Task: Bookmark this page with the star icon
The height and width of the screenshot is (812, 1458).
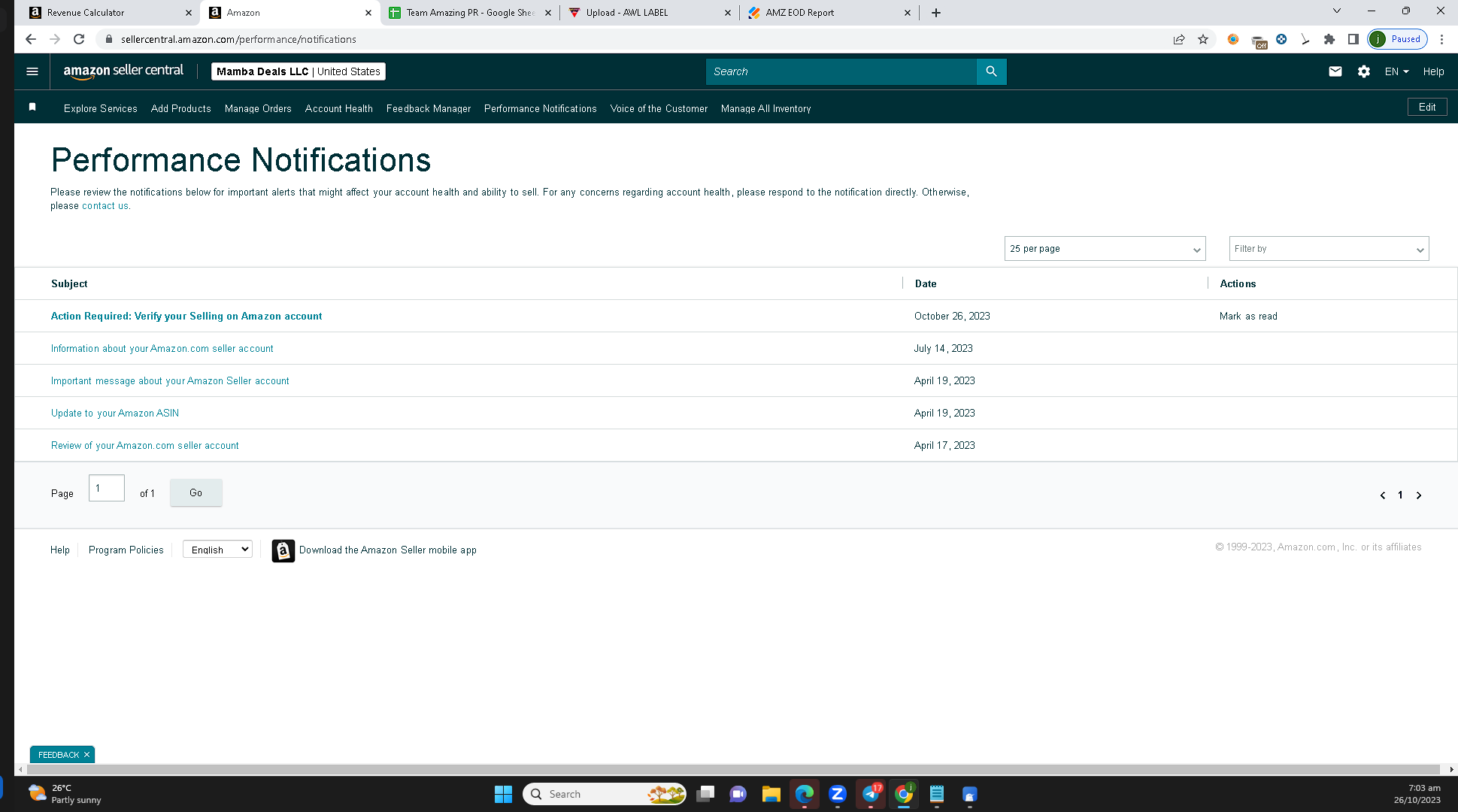Action: [1203, 39]
